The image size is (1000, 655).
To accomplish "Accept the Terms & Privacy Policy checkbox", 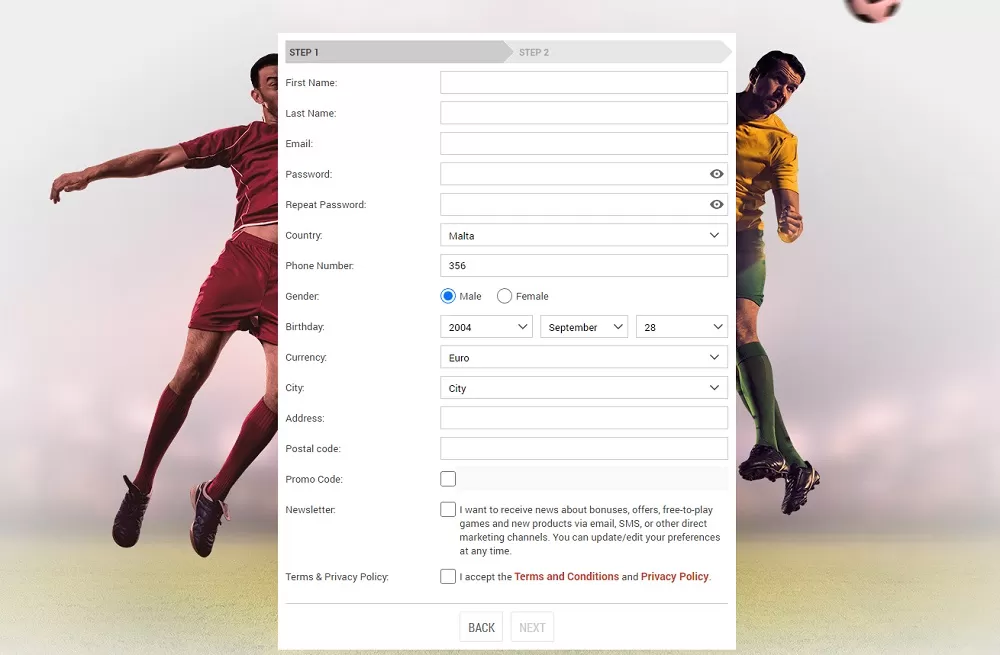I will [x=448, y=577].
